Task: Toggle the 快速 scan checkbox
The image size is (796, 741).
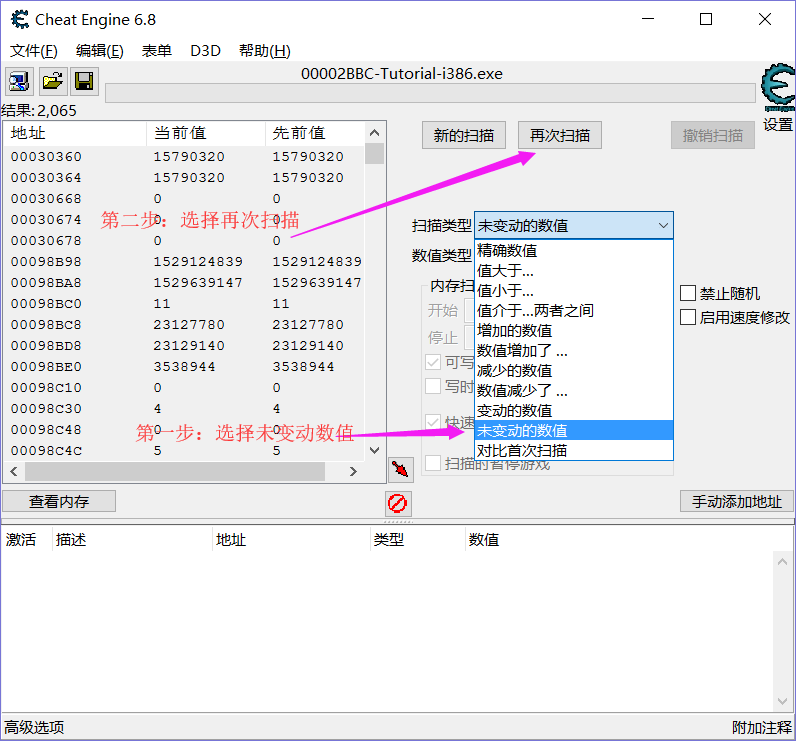Action: tap(433, 422)
